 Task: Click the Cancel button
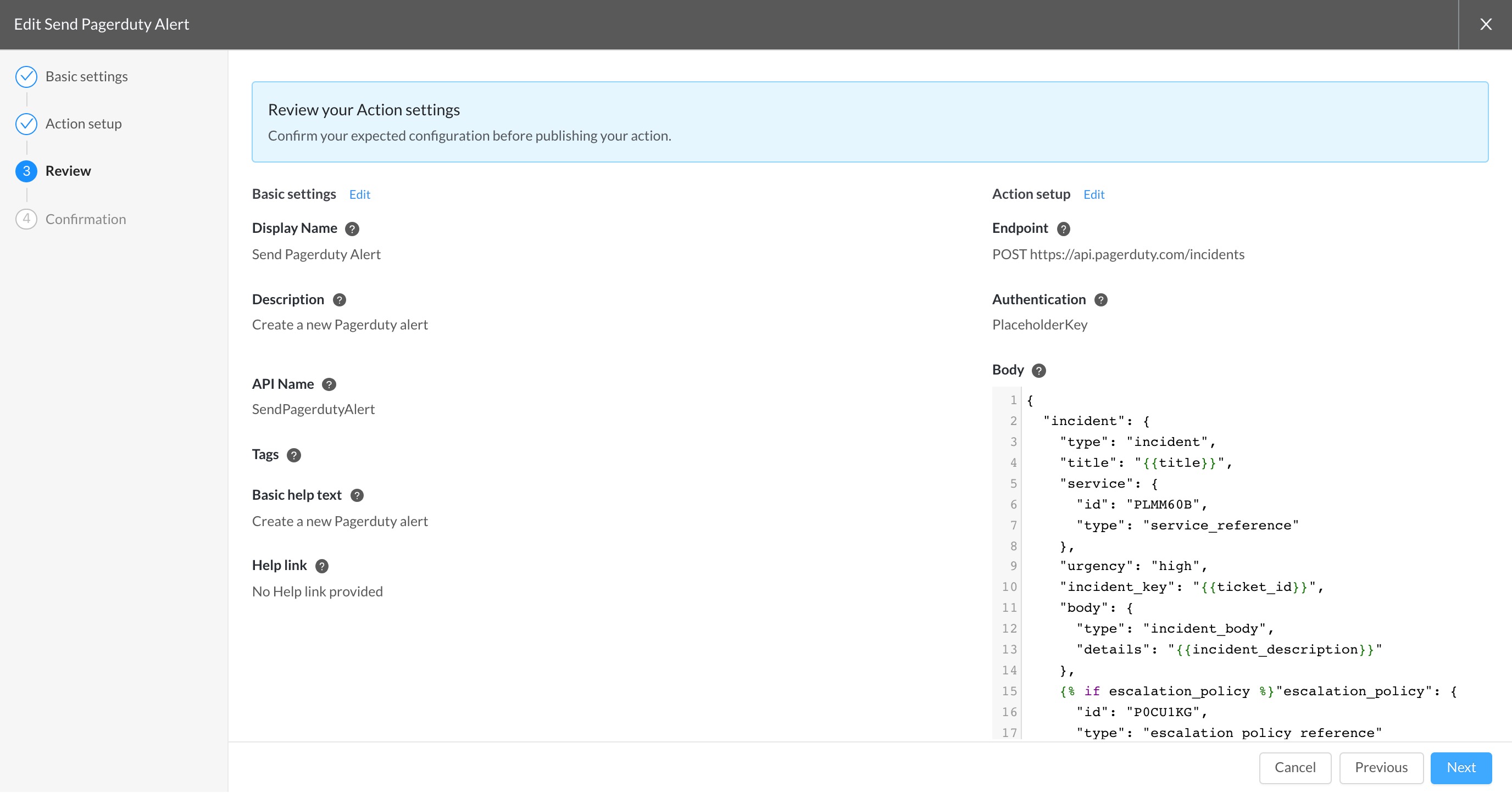(1295, 768)
